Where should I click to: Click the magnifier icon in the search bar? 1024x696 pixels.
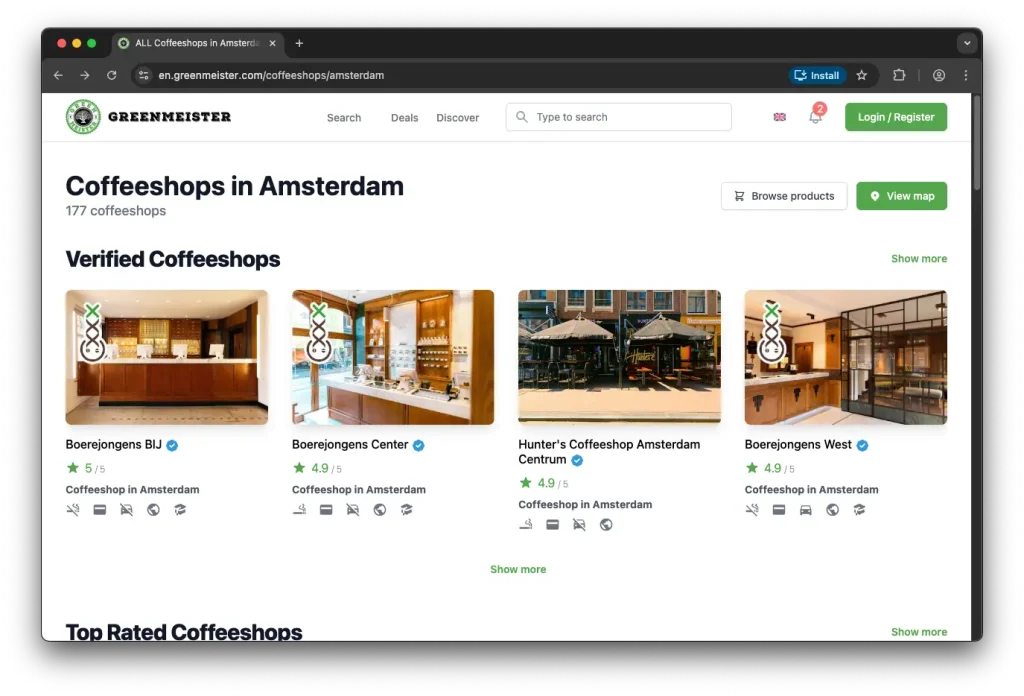pyautogui.click(x=521, y=117)
